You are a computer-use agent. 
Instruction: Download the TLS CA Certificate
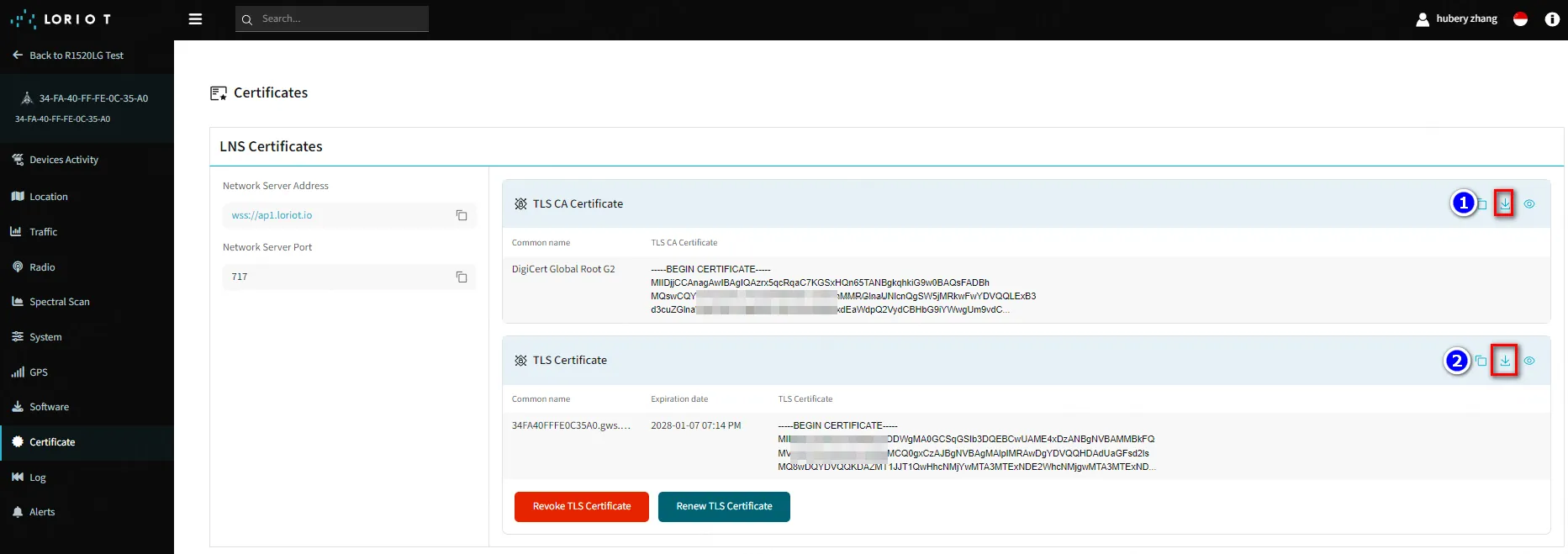click(x=1504, y=203)
